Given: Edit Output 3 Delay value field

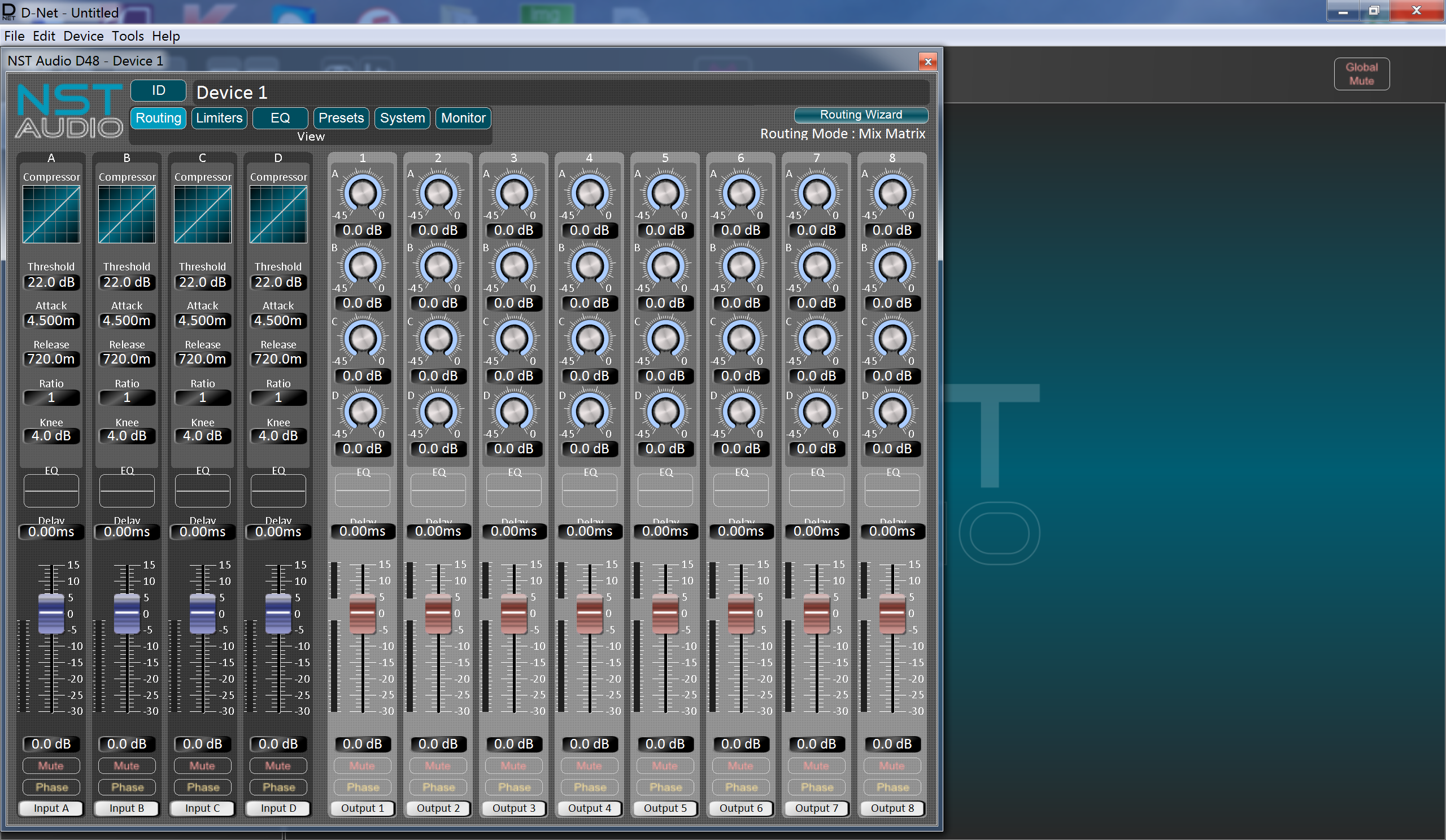Looking at the screenshot, I should point(513,532).
